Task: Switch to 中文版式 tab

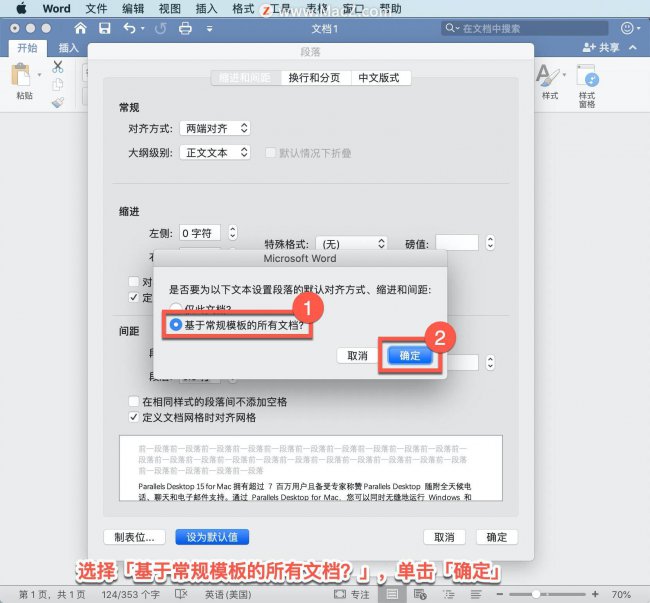Action: pos(379,78)
